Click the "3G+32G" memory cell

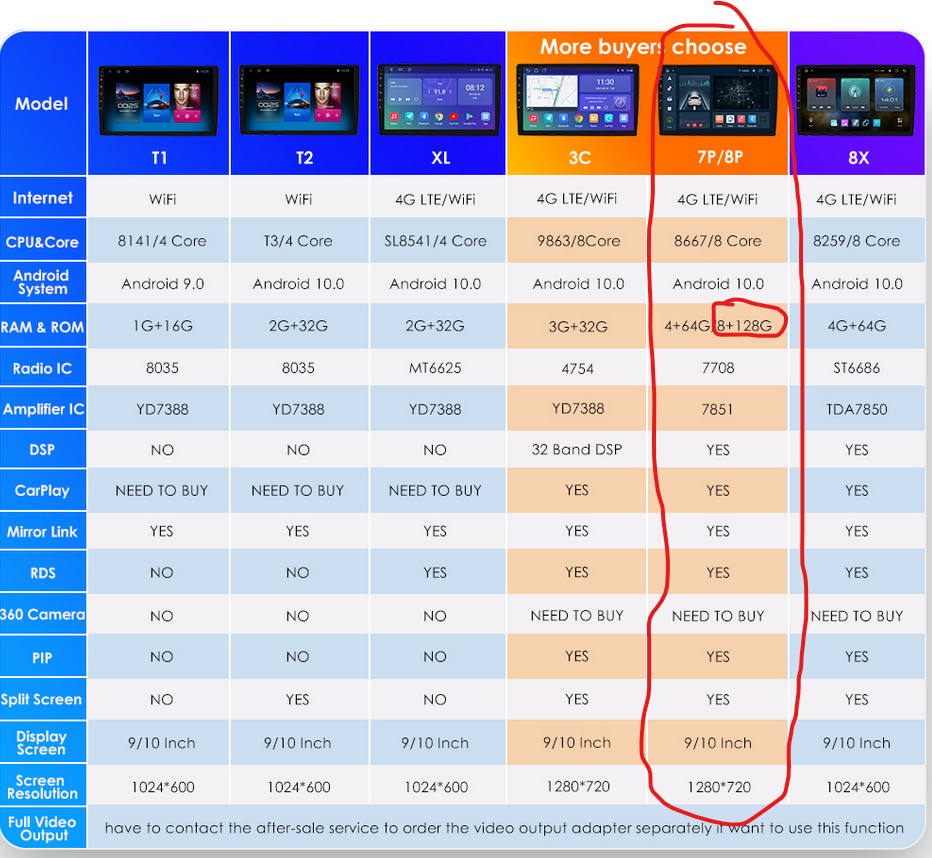coord(578,326)
